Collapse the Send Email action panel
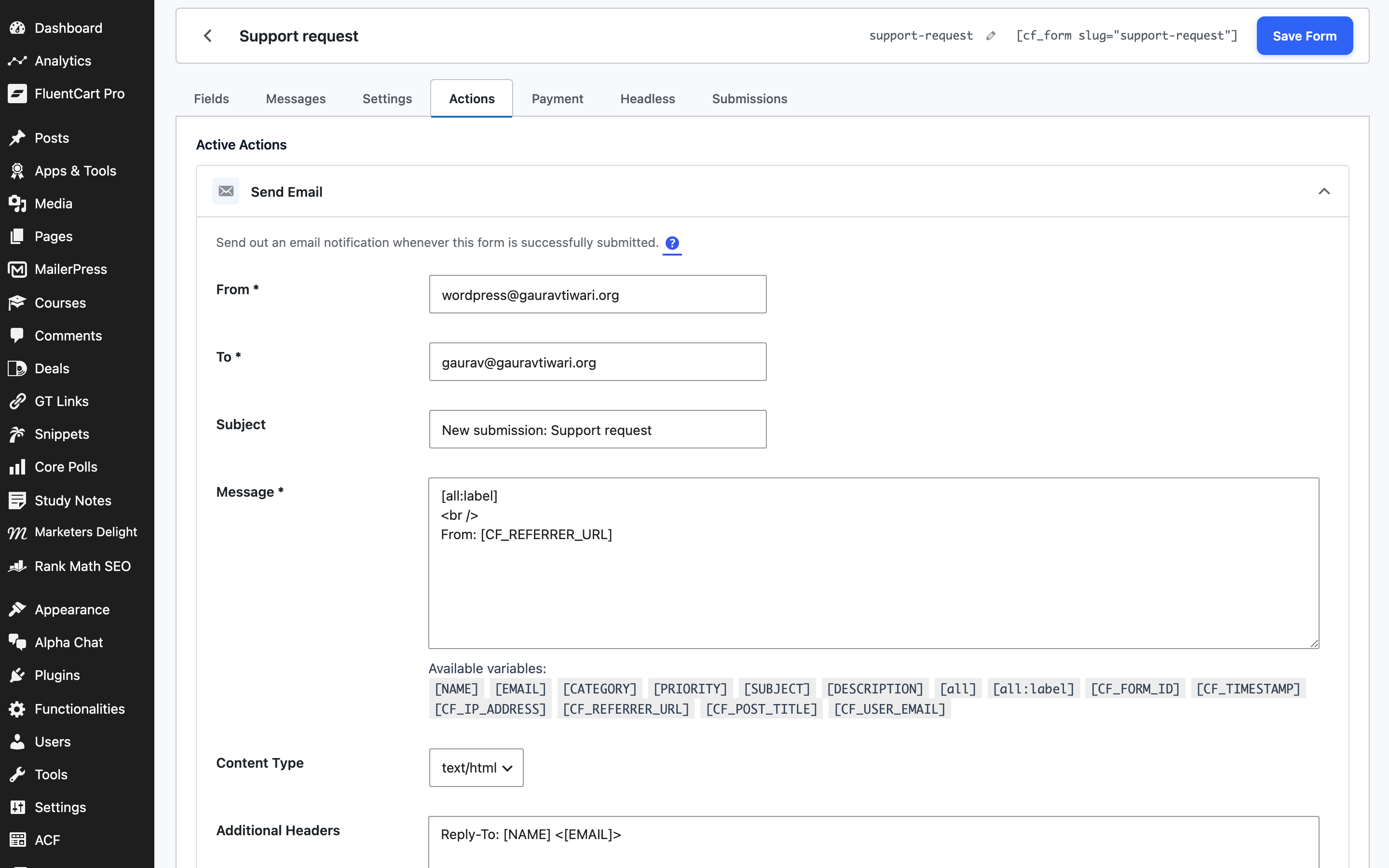Screen dimensions: 1389x868 (1323, 191)
